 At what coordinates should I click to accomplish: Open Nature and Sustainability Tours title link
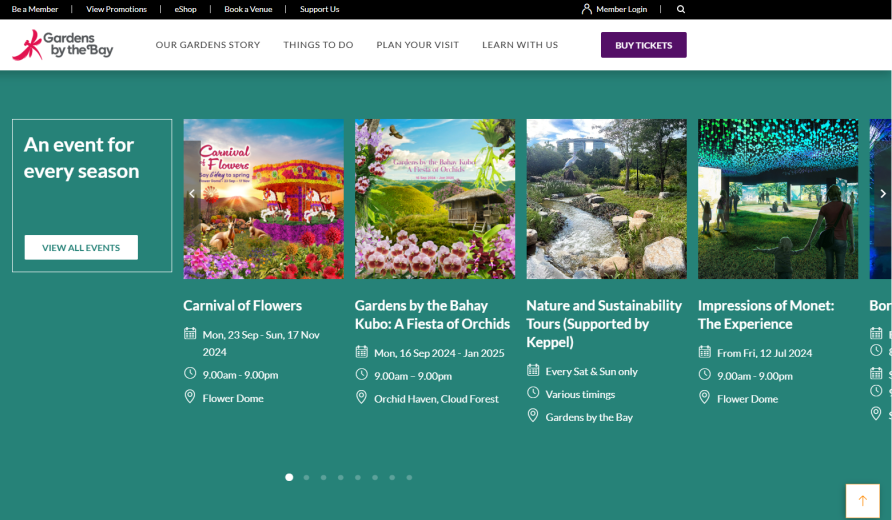click(604, 324)
